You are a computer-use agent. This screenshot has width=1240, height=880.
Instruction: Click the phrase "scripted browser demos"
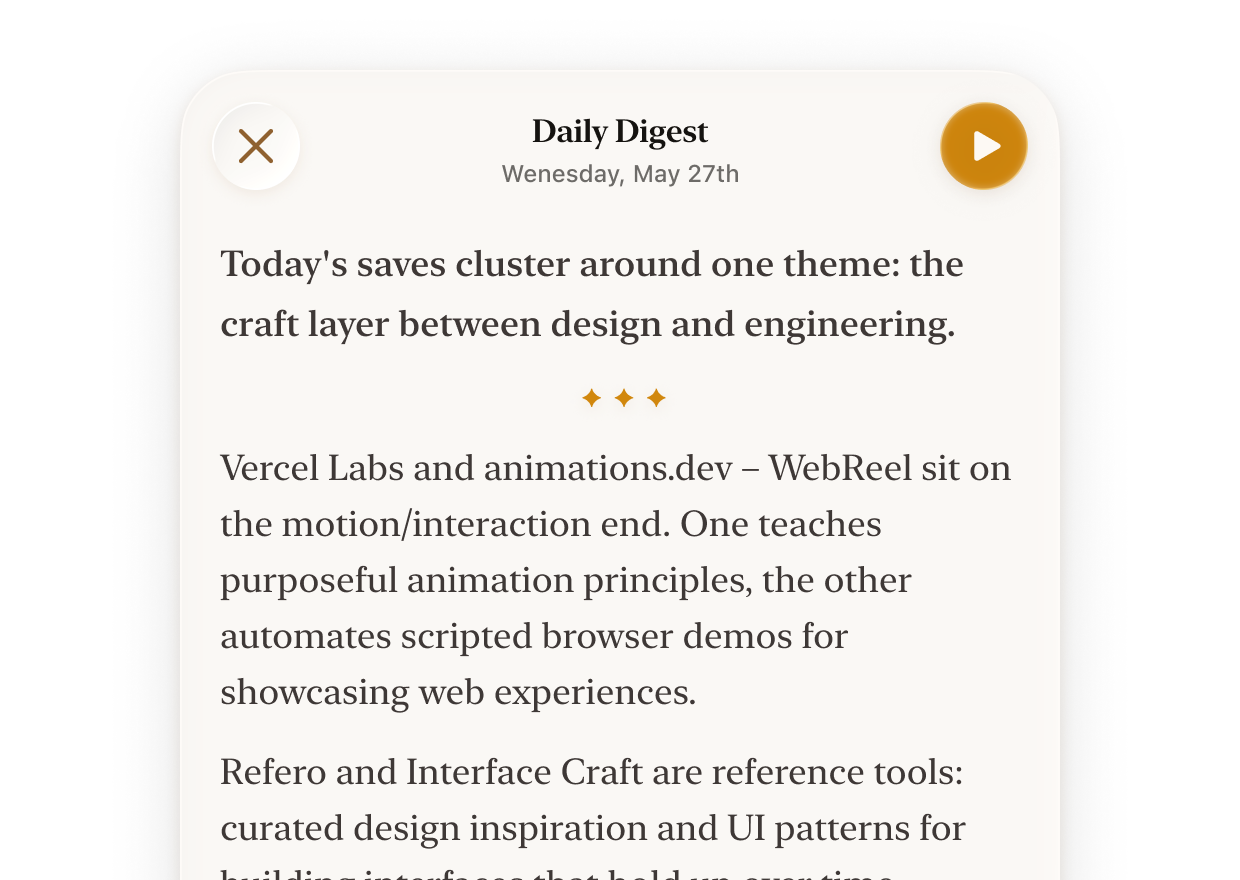pyautogui.click(x=596, y=636)
